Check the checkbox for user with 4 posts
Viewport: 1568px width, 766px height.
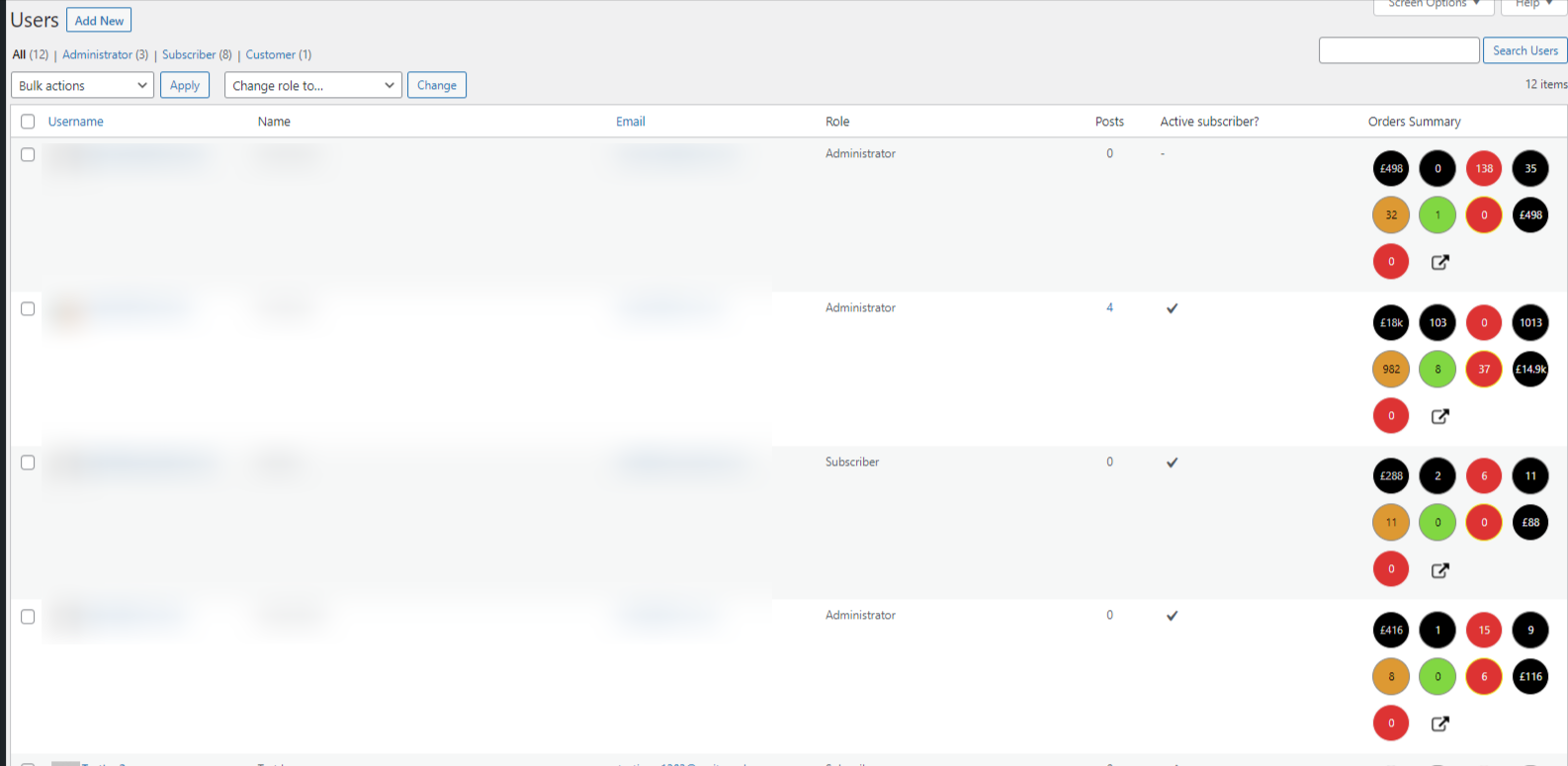(x=28, y=308)
